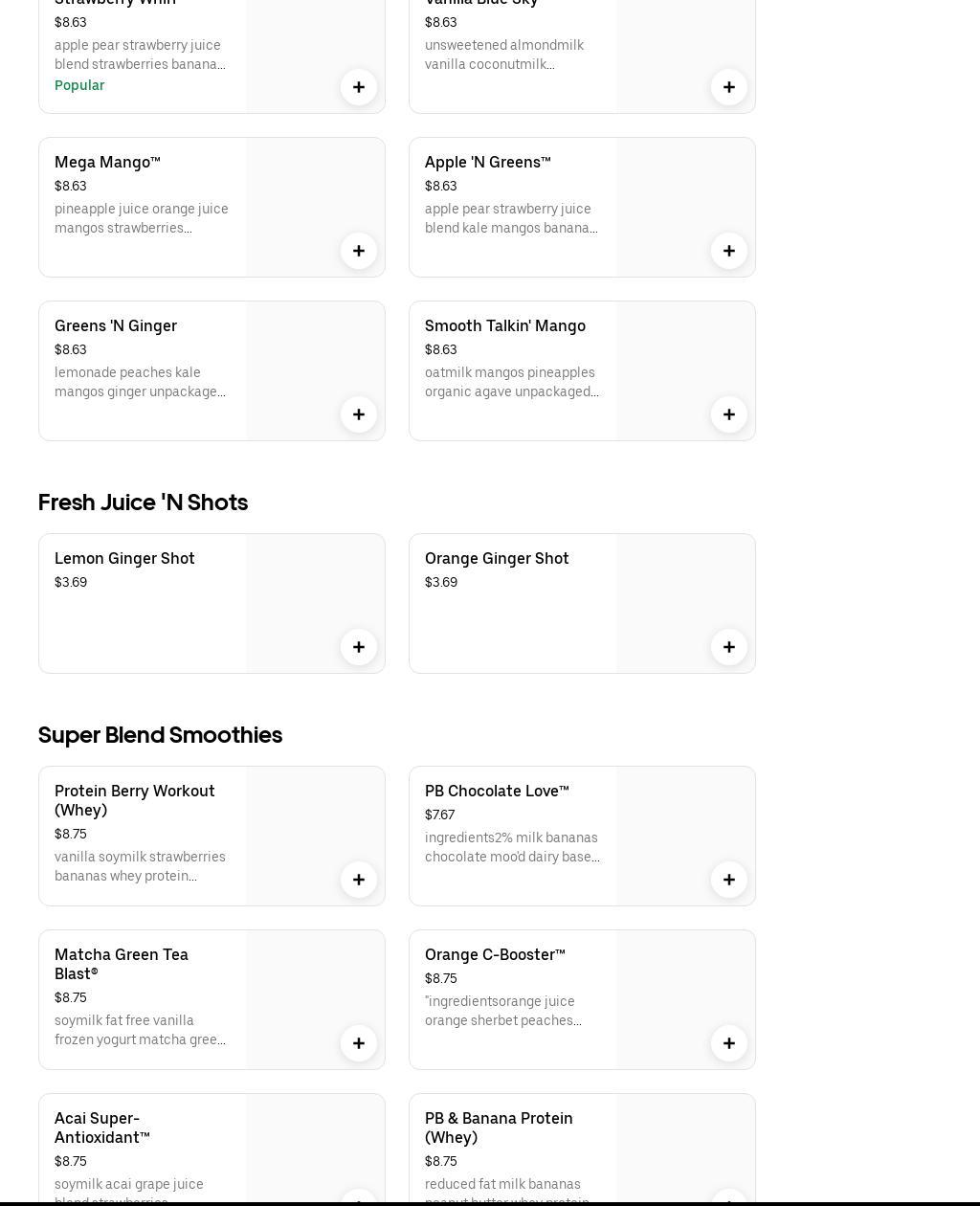Viewport: 980px width, 1206px height.
Task: Open Acai Super-Antioxidant item title
Action: [x=102, y=1128]
